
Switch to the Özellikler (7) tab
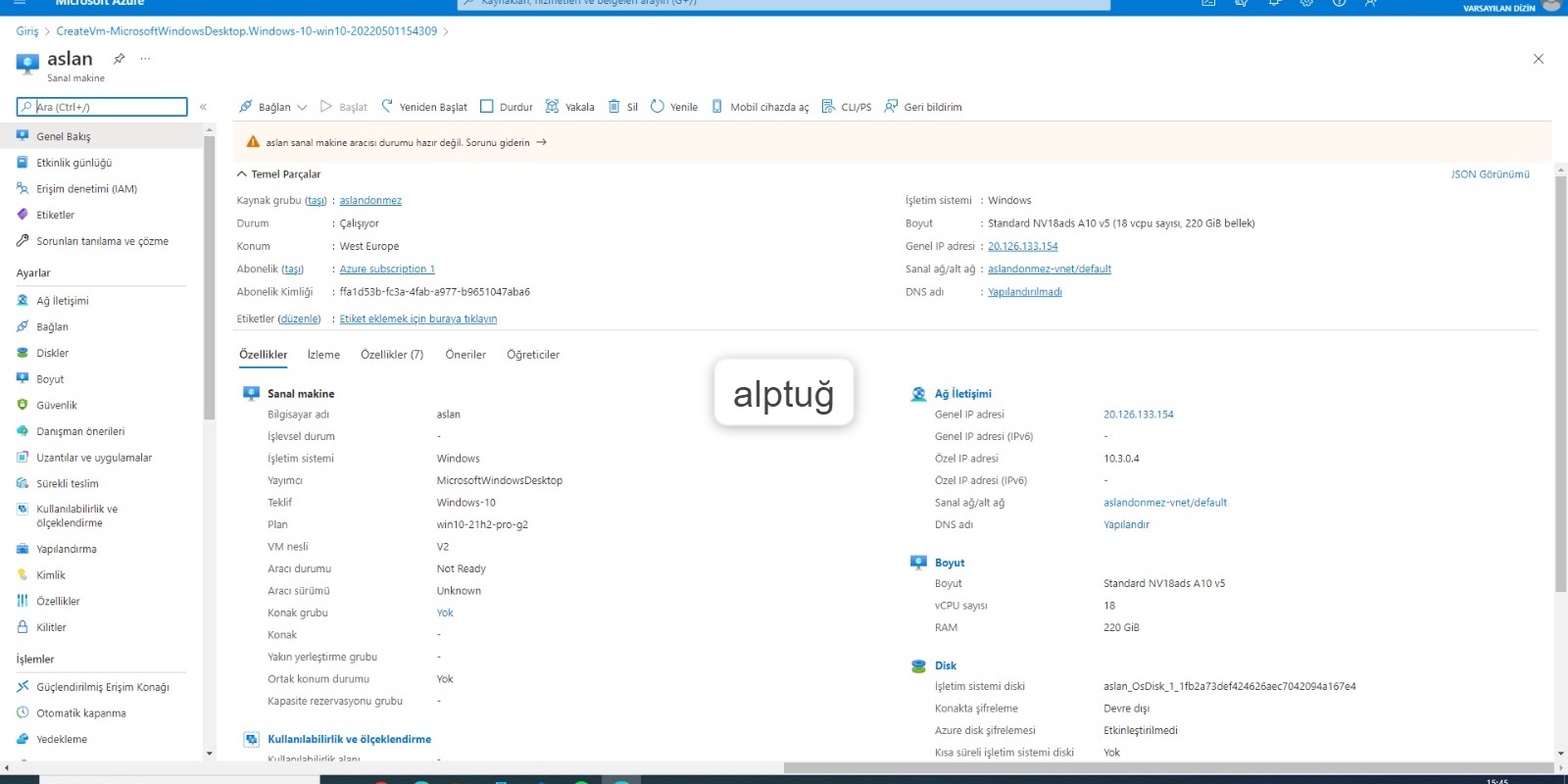pyautogui.click(x=392, y=355)
